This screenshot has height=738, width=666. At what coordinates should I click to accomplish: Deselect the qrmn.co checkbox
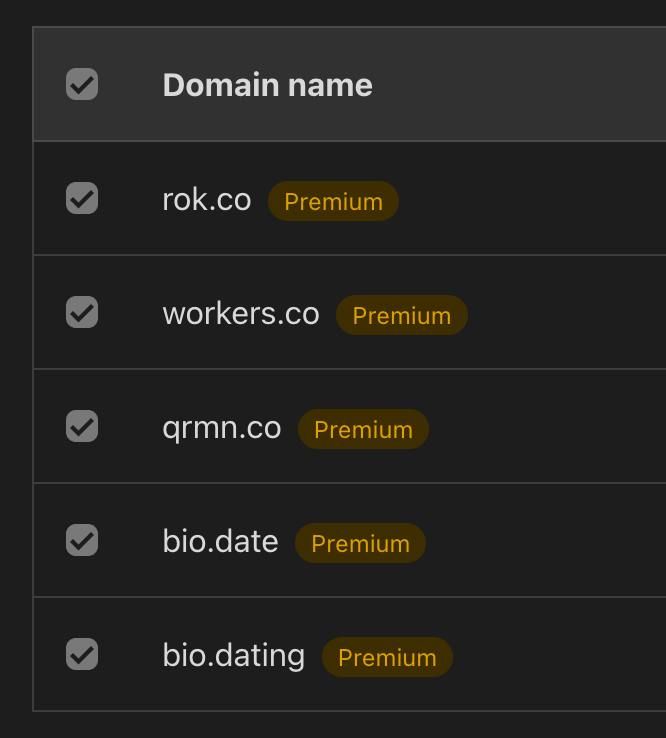click(x=82, y=427)
